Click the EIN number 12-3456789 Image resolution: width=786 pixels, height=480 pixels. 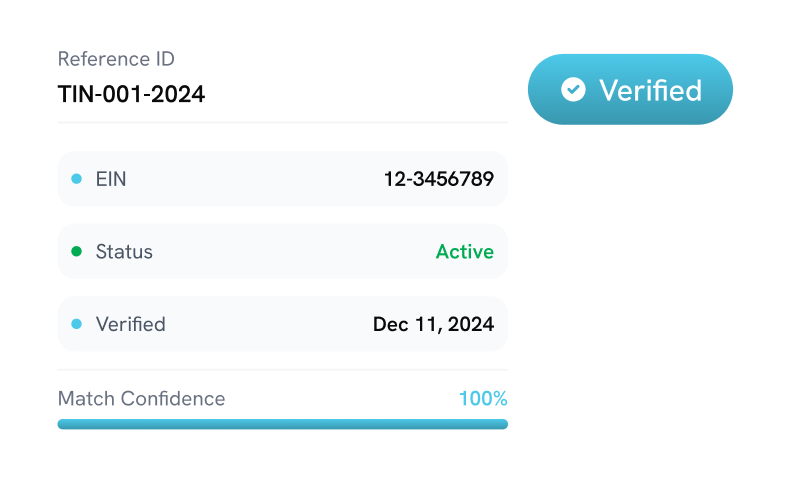click(x=438, y=179)
